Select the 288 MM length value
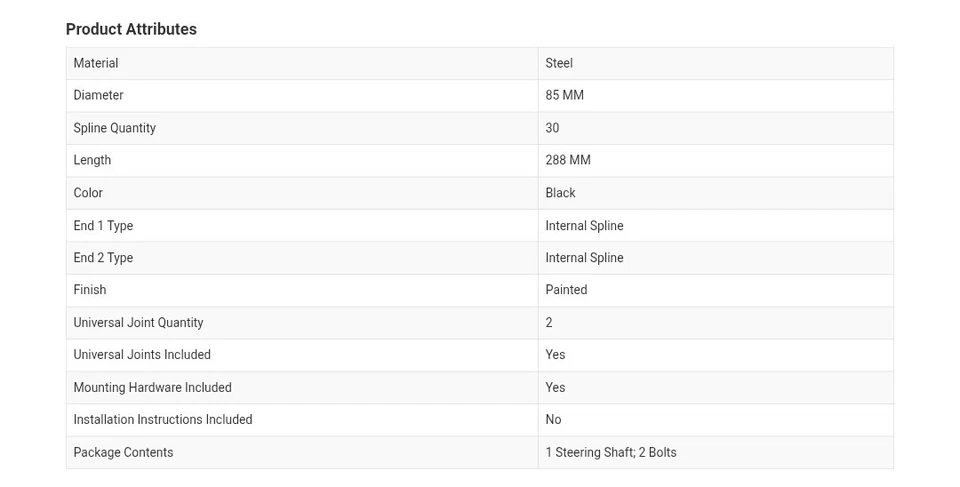The image size is (960, 487). [x=568, y=160]
